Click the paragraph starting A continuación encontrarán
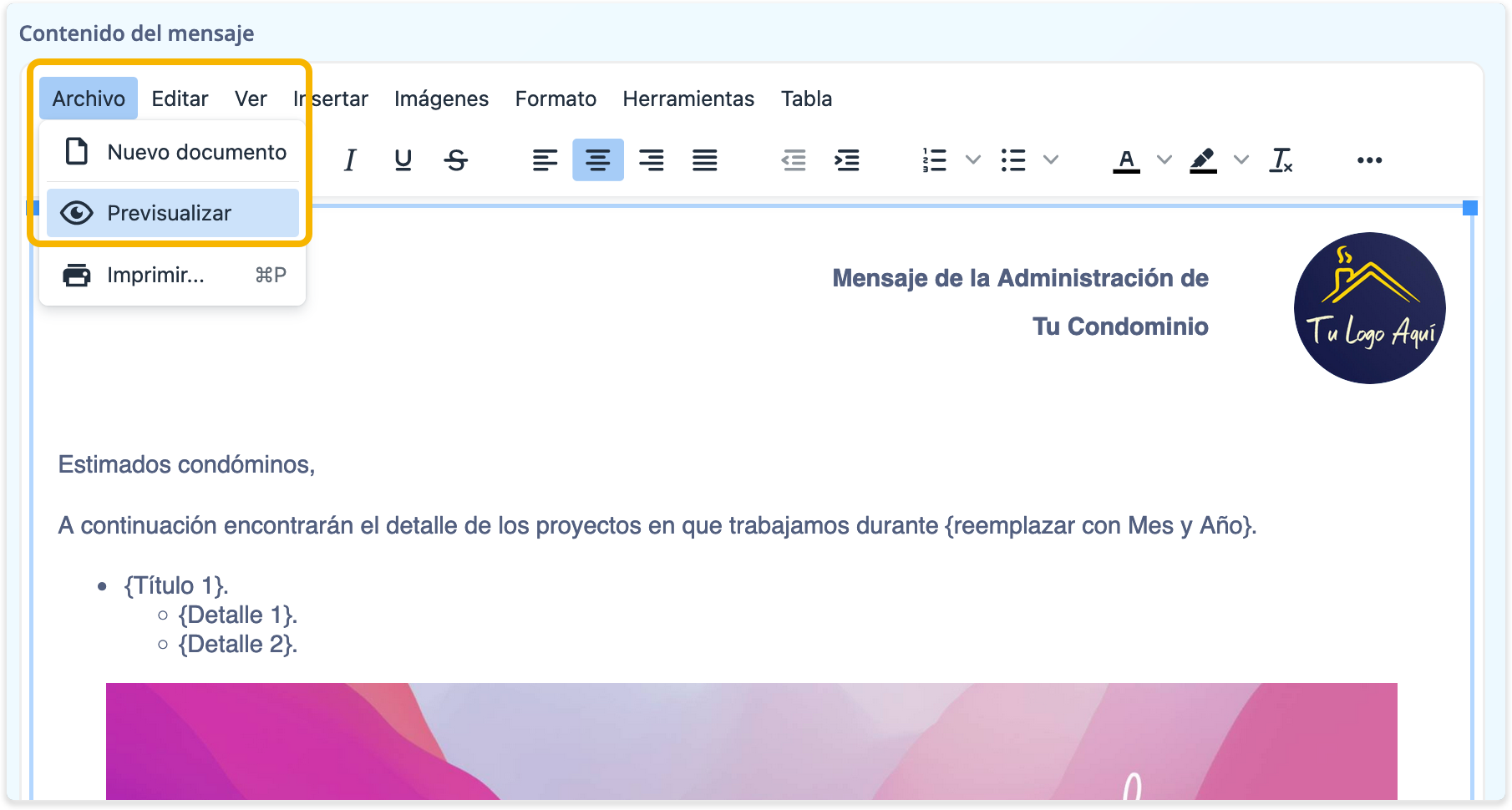 point(657,525)
